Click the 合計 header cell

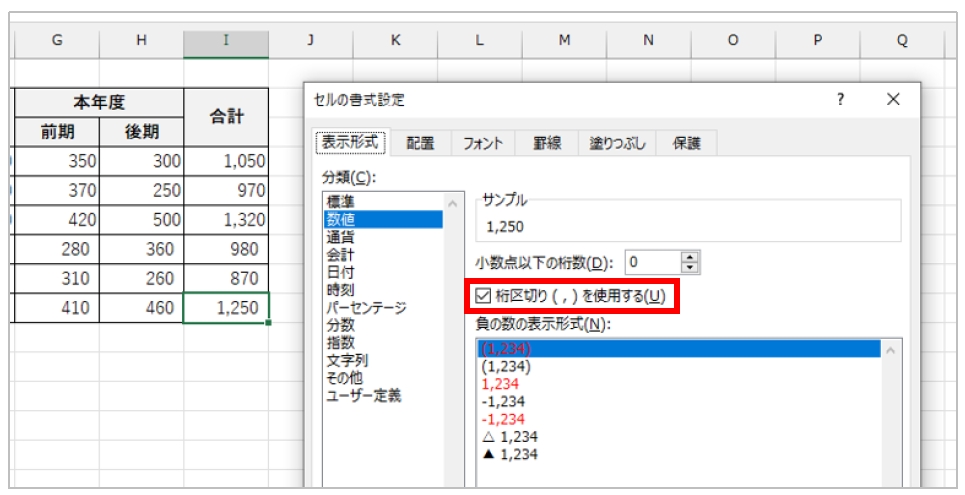click(x=226, y=117)
